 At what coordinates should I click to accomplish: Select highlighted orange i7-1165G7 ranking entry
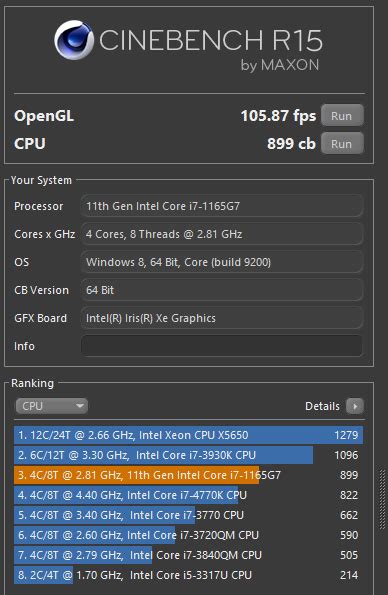pos(188,475)
